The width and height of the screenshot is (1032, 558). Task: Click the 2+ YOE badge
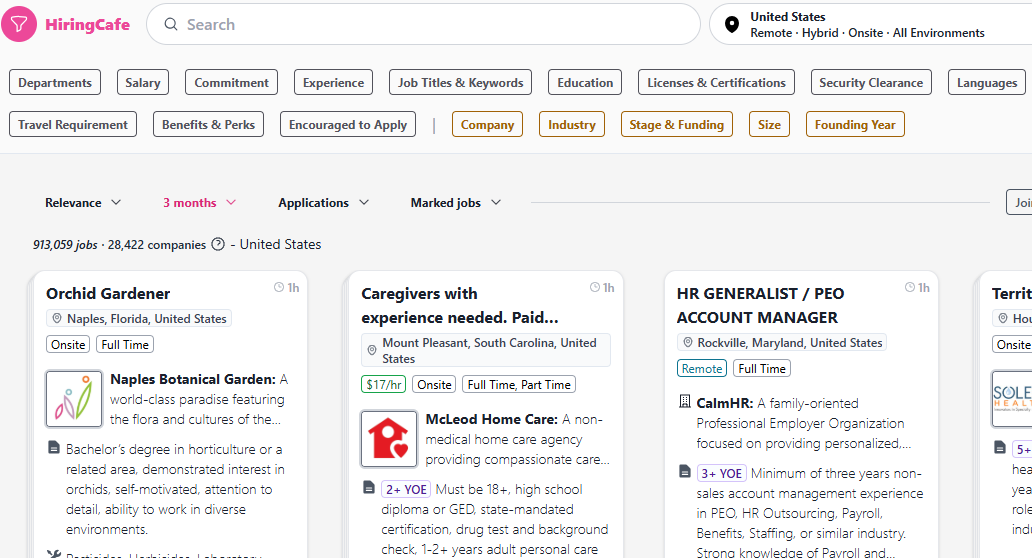[x=406, y=490]
